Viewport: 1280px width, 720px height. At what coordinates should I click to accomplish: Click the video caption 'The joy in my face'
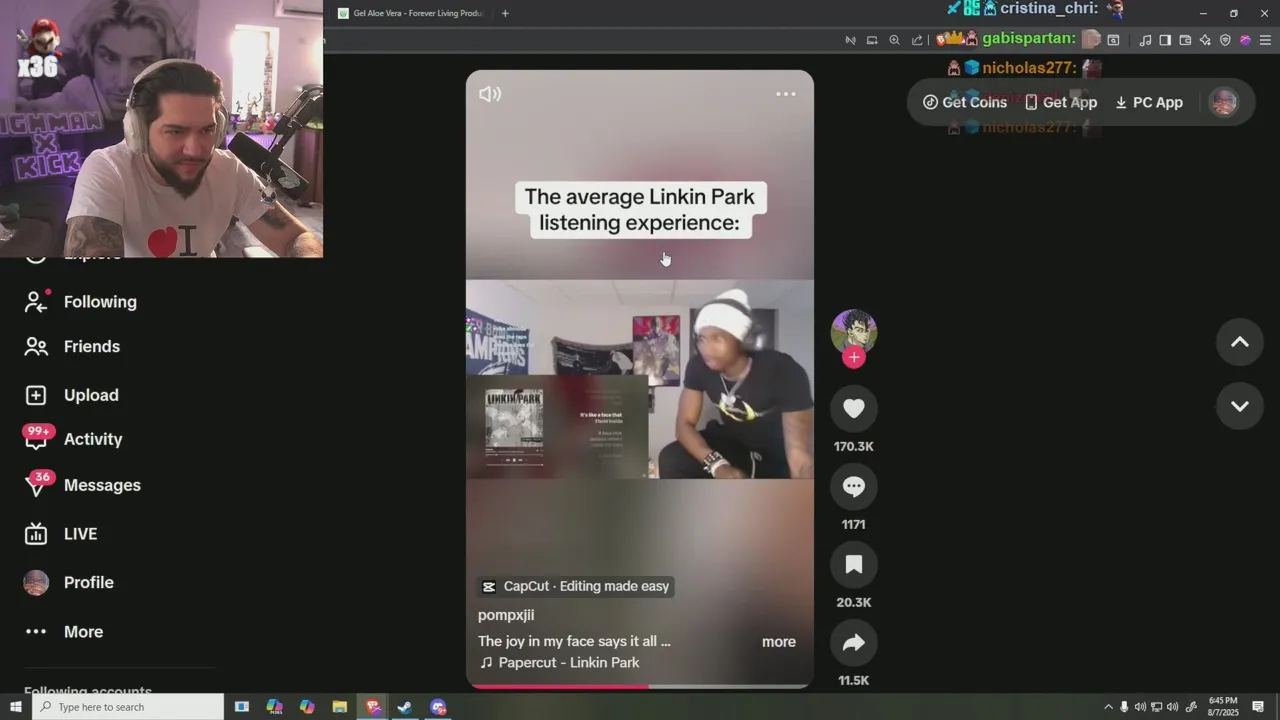pyautogui.click(x=574, y=642)
